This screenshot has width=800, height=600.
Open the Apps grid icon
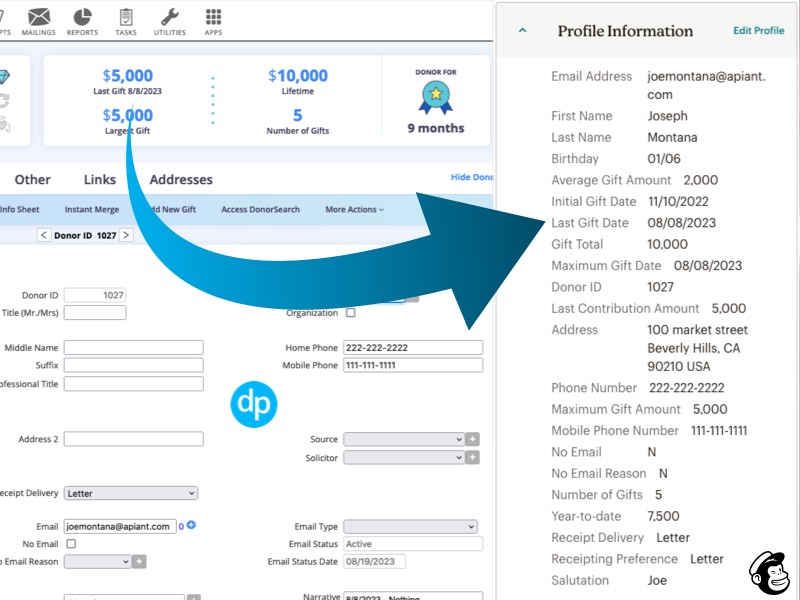coord(213,17)
